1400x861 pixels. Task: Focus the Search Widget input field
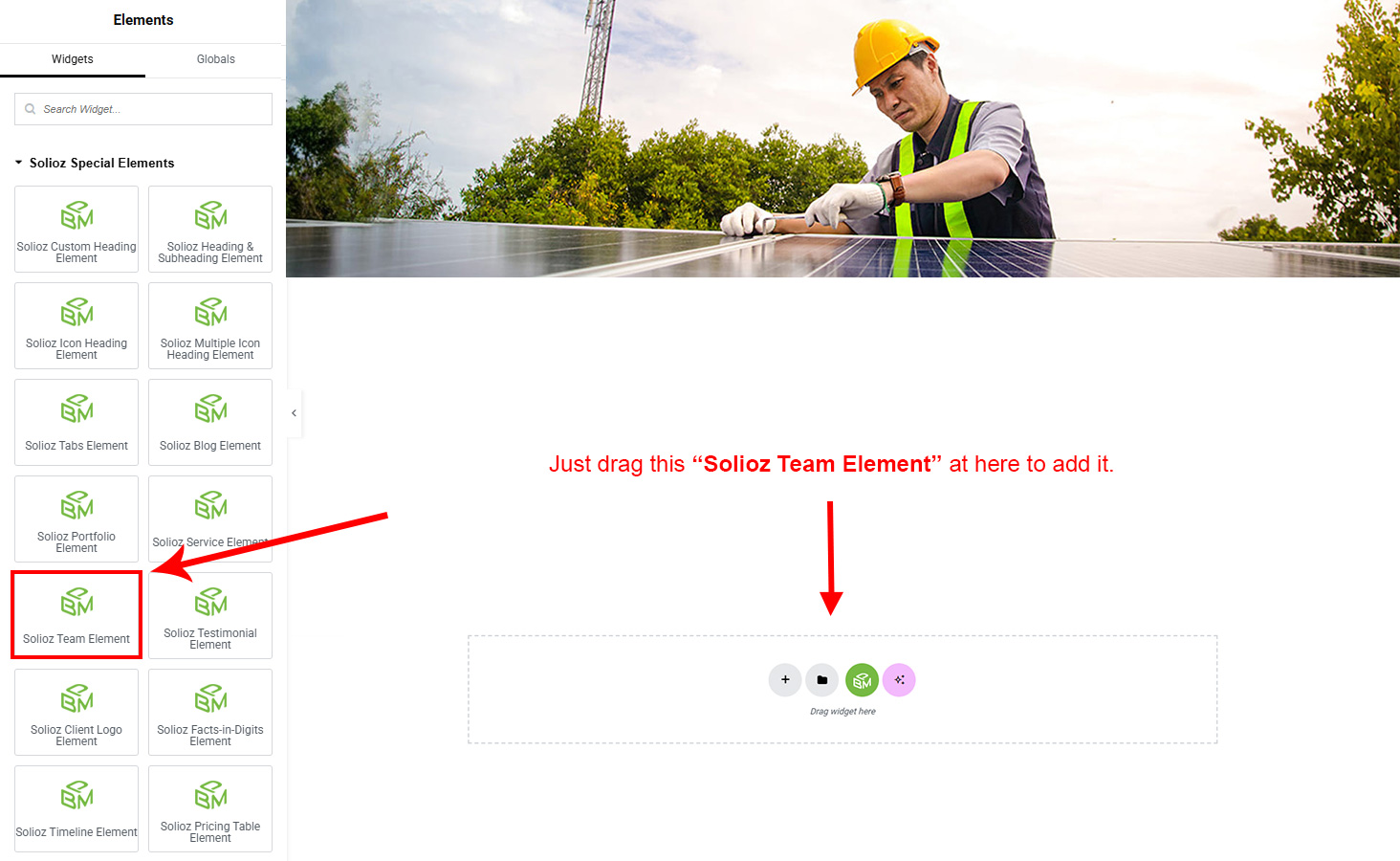(x=143, y=109)
